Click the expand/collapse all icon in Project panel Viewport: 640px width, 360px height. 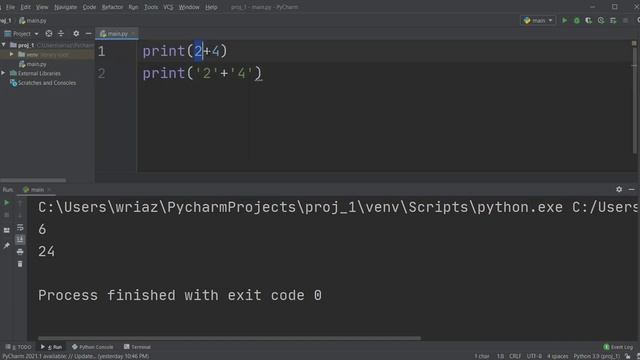click(61, 34)
